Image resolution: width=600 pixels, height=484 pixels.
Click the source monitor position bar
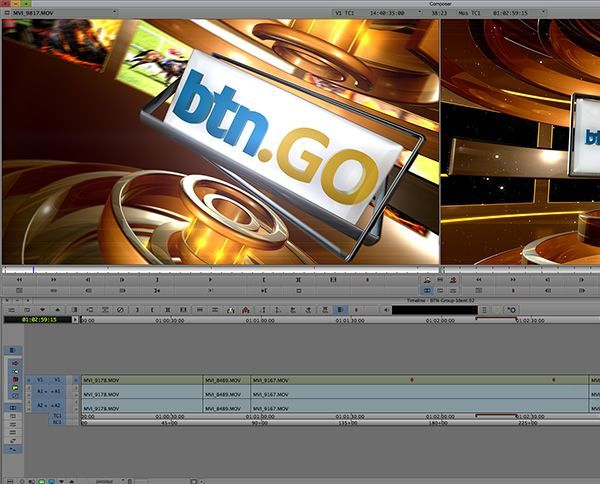pos(221,270)
